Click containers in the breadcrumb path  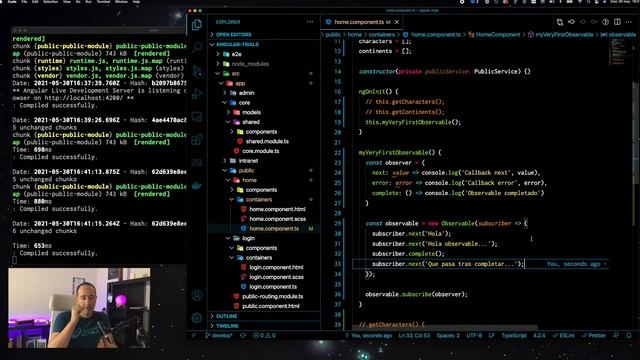pos(382,35)
